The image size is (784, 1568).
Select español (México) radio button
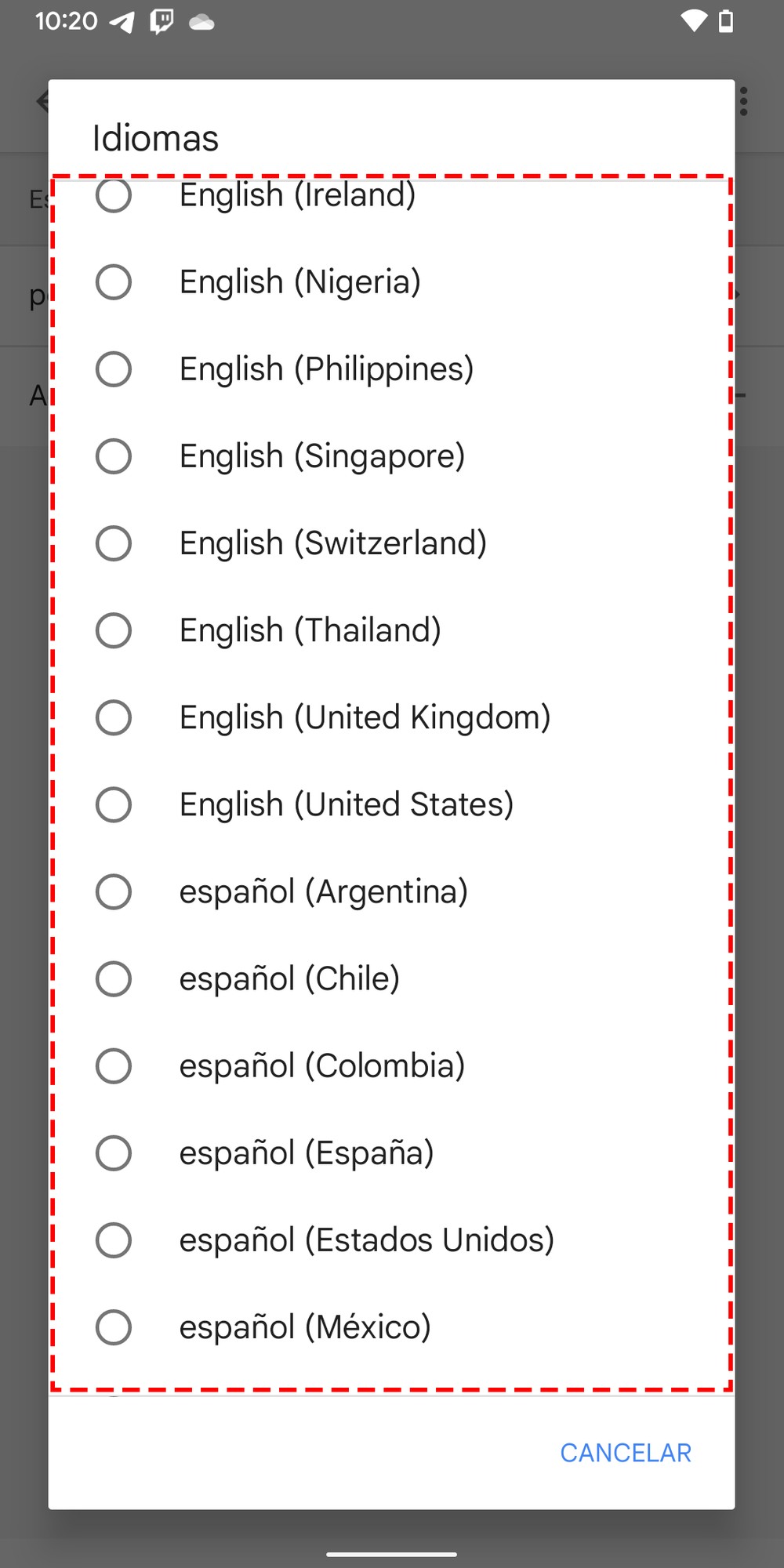tap(114, 1327)
